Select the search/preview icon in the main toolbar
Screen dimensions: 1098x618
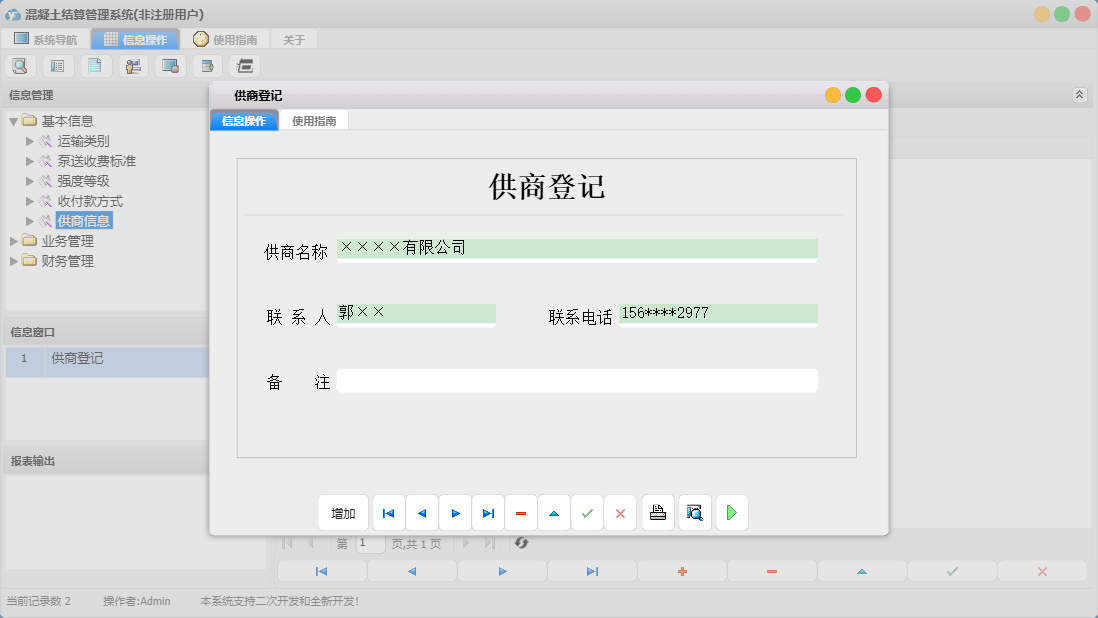click(x=20, y=66)
